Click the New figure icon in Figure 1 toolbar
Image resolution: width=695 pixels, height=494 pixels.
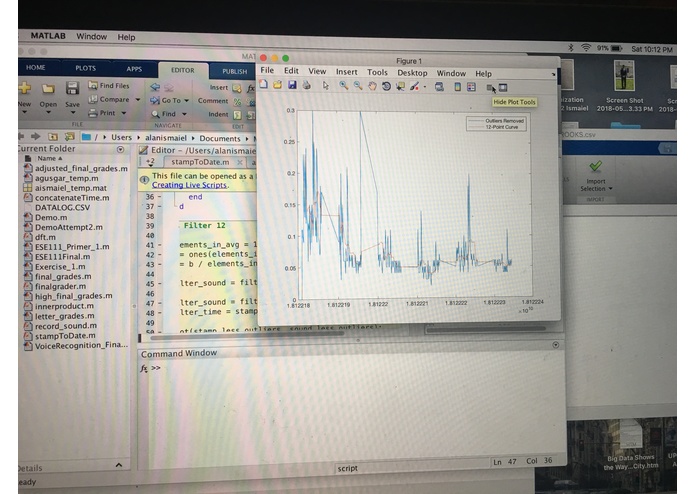click(264, 84)
